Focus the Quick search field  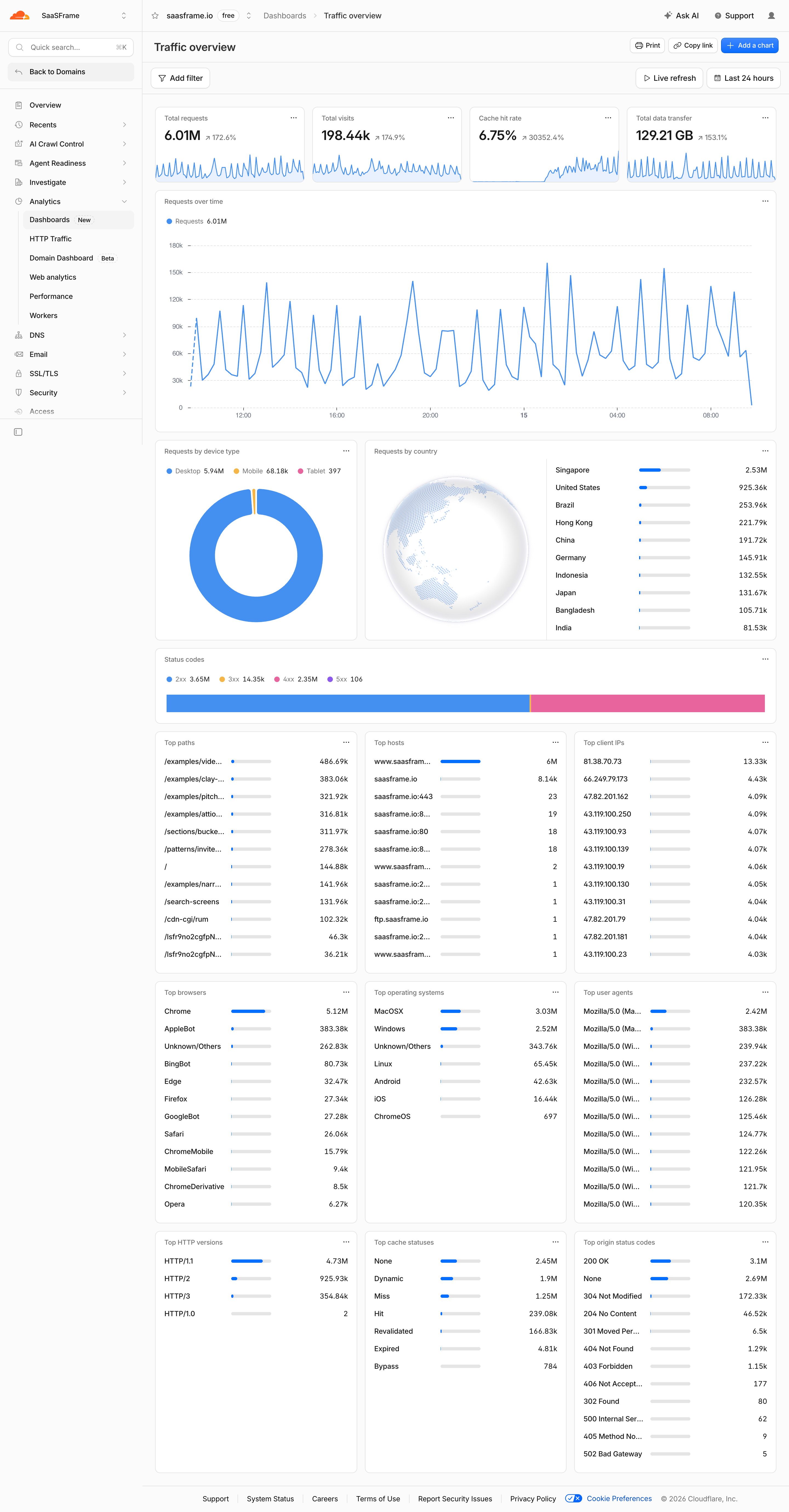click(x=71, y=48)
